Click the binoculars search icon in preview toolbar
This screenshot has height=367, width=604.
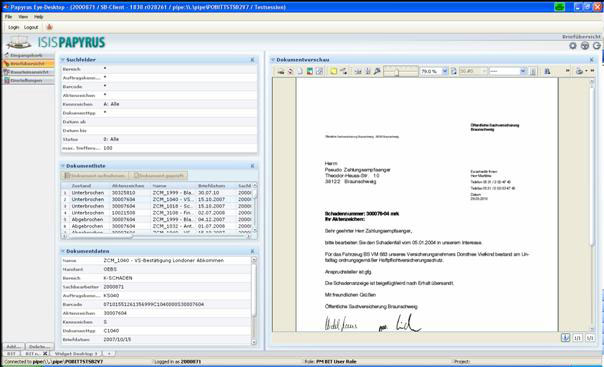pos(547,71)
